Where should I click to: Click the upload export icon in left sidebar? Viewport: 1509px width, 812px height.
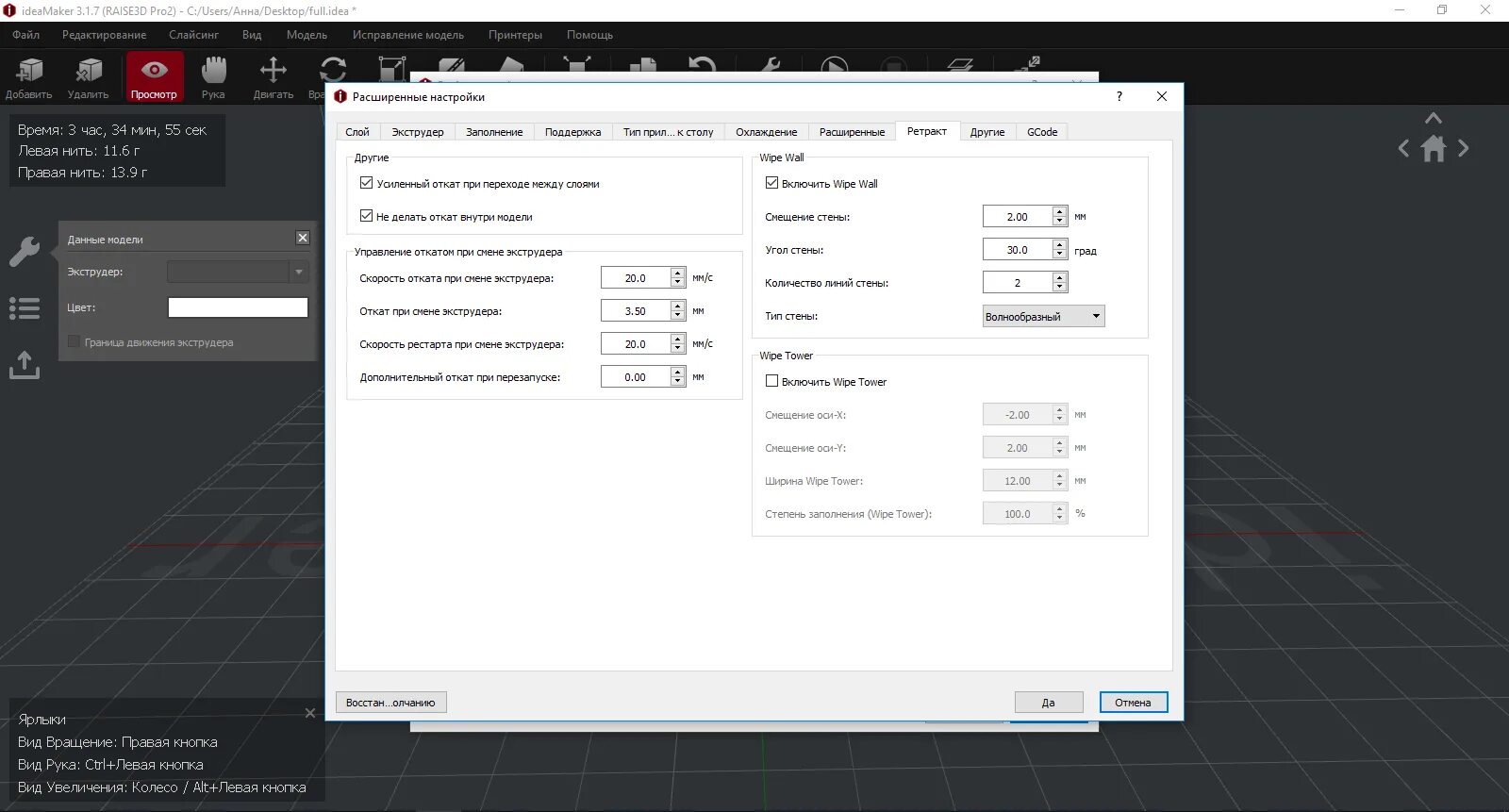(x=25, y=365)
